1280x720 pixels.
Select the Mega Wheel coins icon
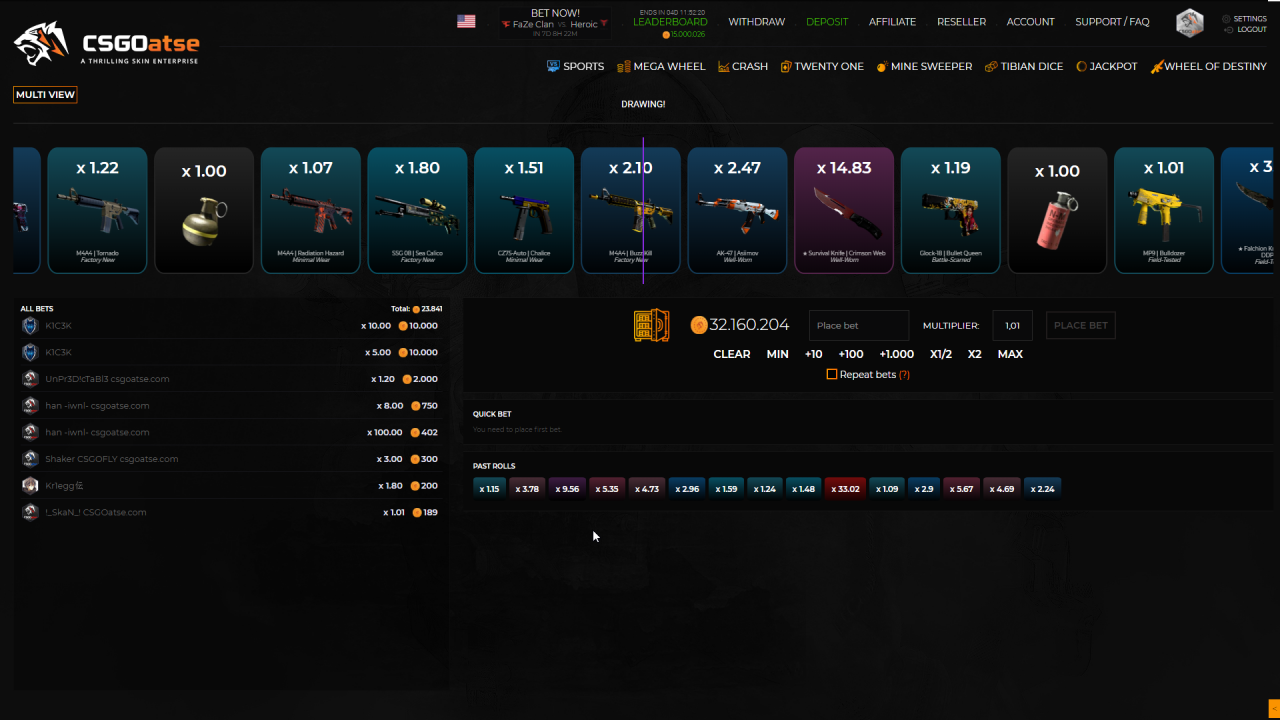(x=626, y=66)
